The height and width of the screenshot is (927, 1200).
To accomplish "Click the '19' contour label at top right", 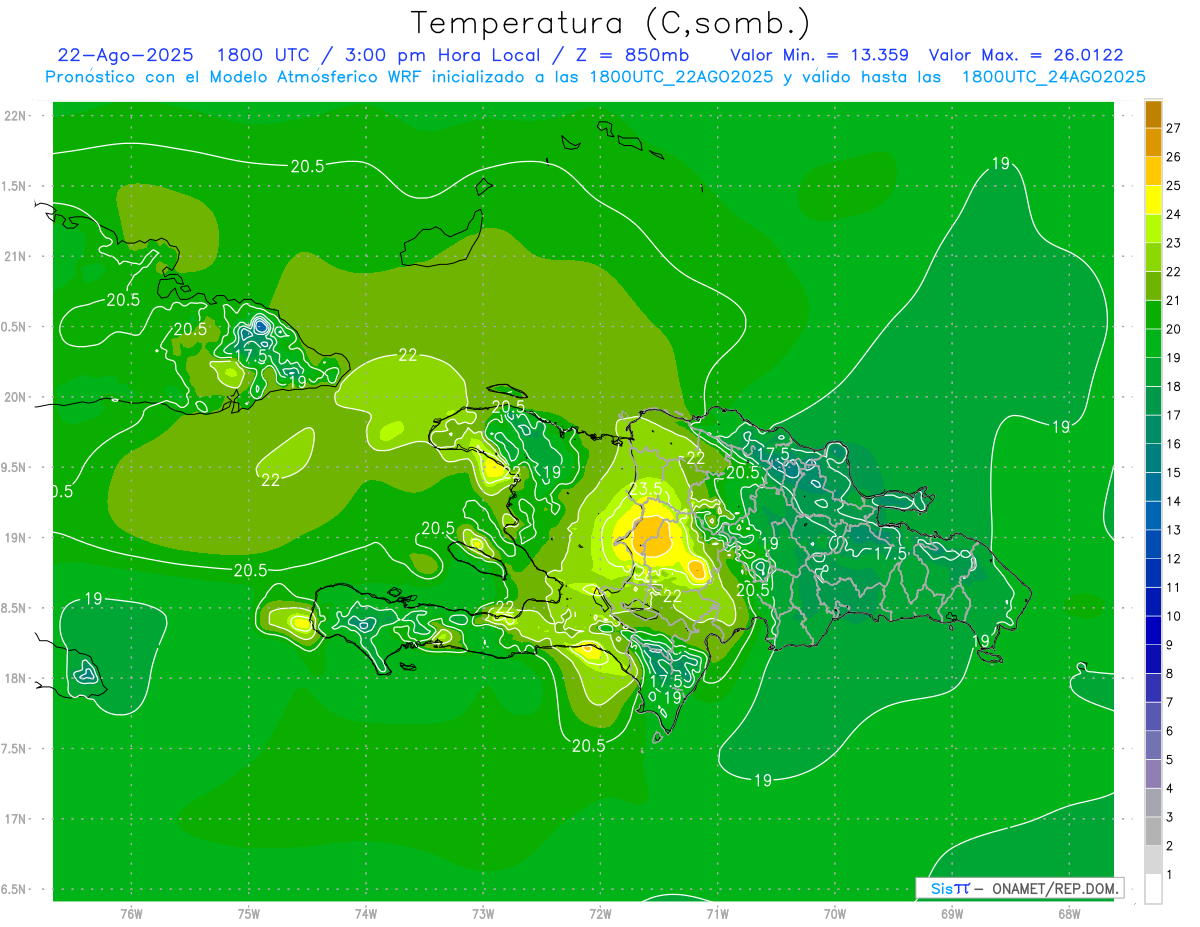I will pyautogui.click(x=1001, y=164).
